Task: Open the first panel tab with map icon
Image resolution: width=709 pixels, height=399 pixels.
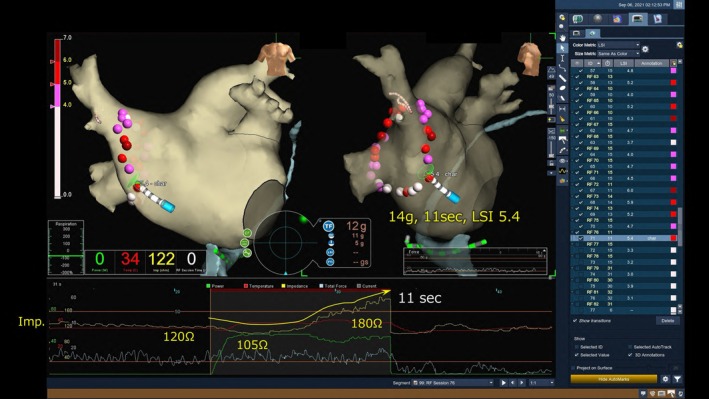Action: click(x=577, y=19)
